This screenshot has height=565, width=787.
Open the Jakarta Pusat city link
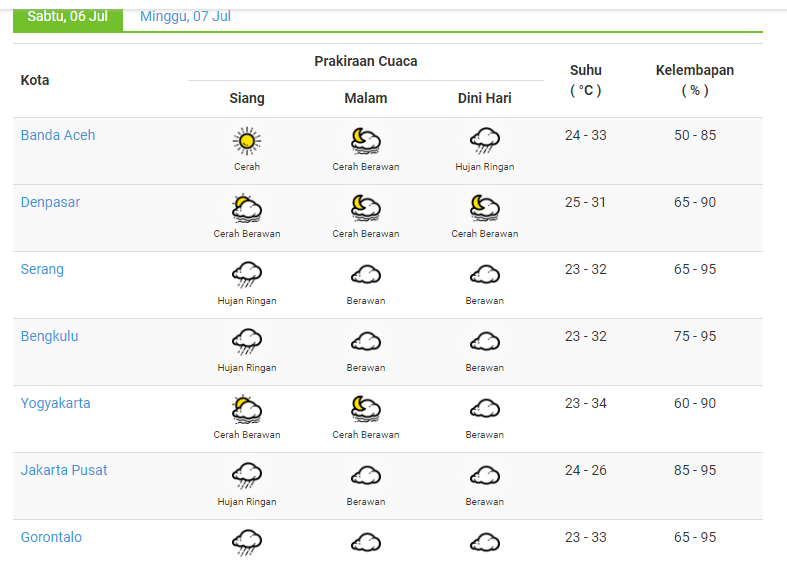(64, 470)
